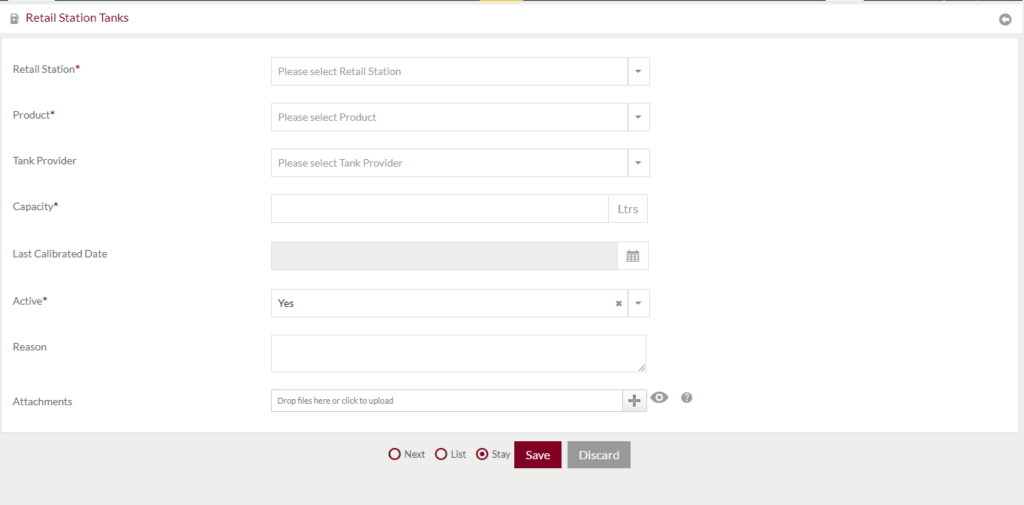Click the Drop files here upload box
Viewport: 1024px width, 505px height.
[447, 400]
